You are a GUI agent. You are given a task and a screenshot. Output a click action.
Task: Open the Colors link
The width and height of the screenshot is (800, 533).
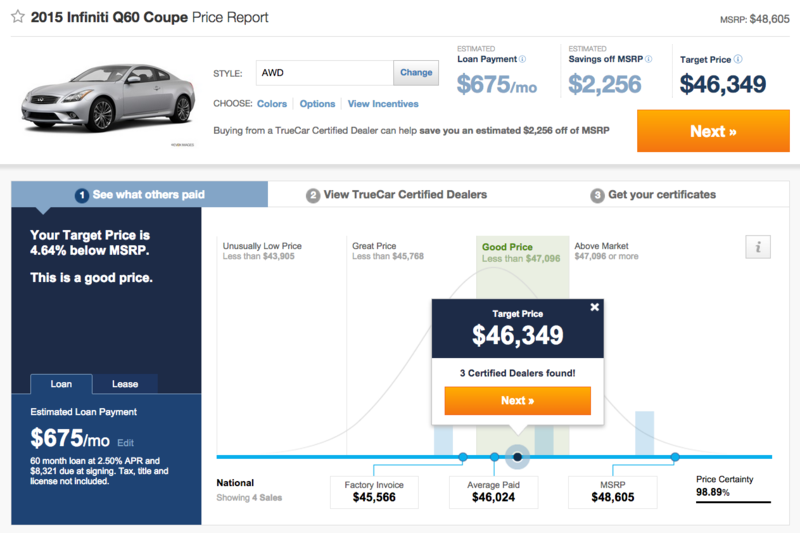pyautogui.click(x=272, y=104)
